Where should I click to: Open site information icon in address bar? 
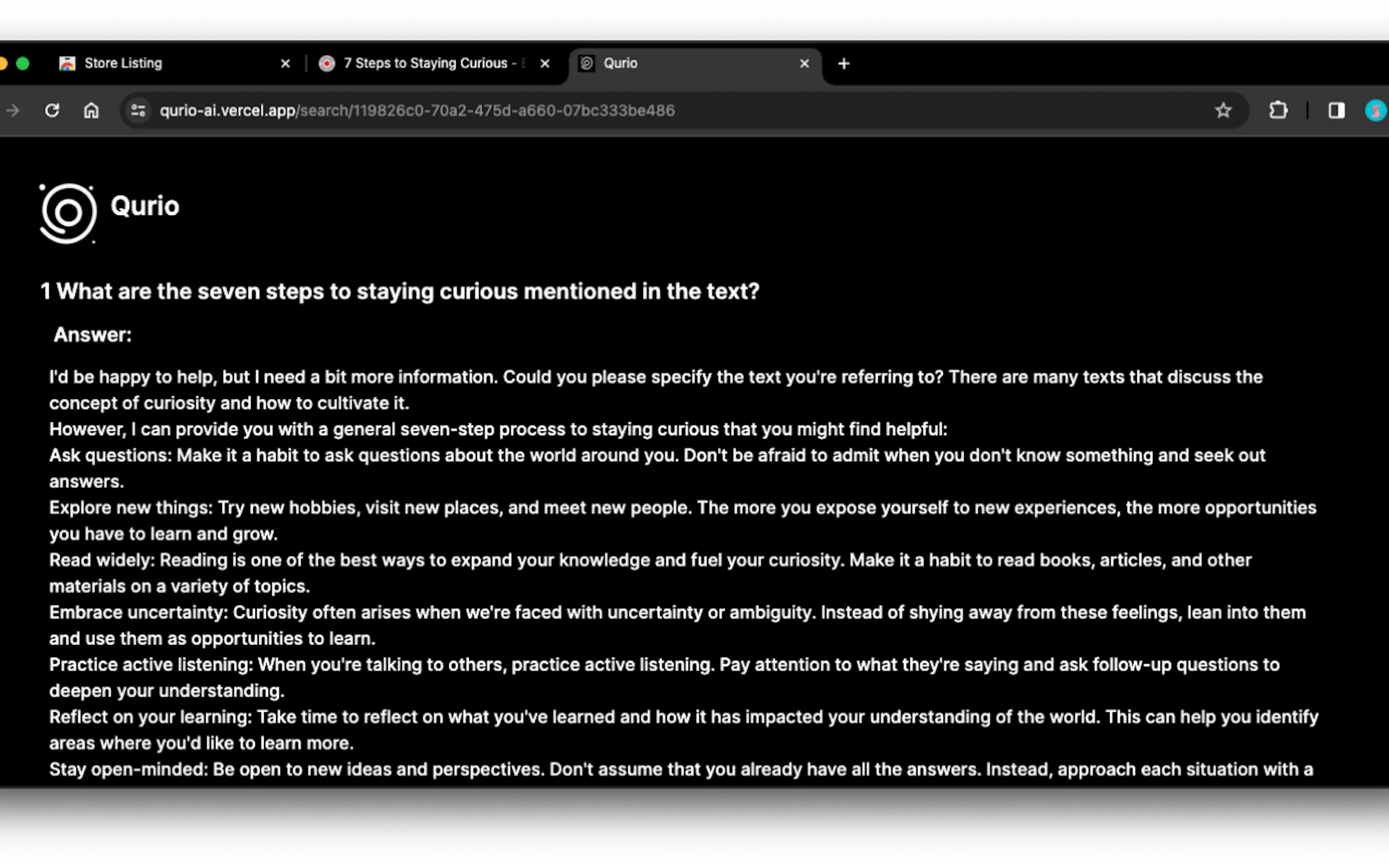coord(138,110)
